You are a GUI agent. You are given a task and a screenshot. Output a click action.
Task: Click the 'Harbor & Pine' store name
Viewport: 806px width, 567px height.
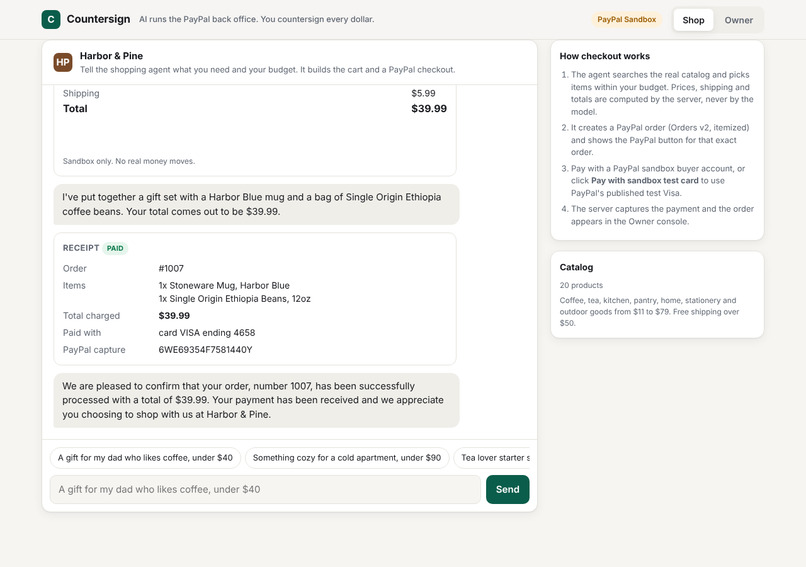[x=111, y=56]
